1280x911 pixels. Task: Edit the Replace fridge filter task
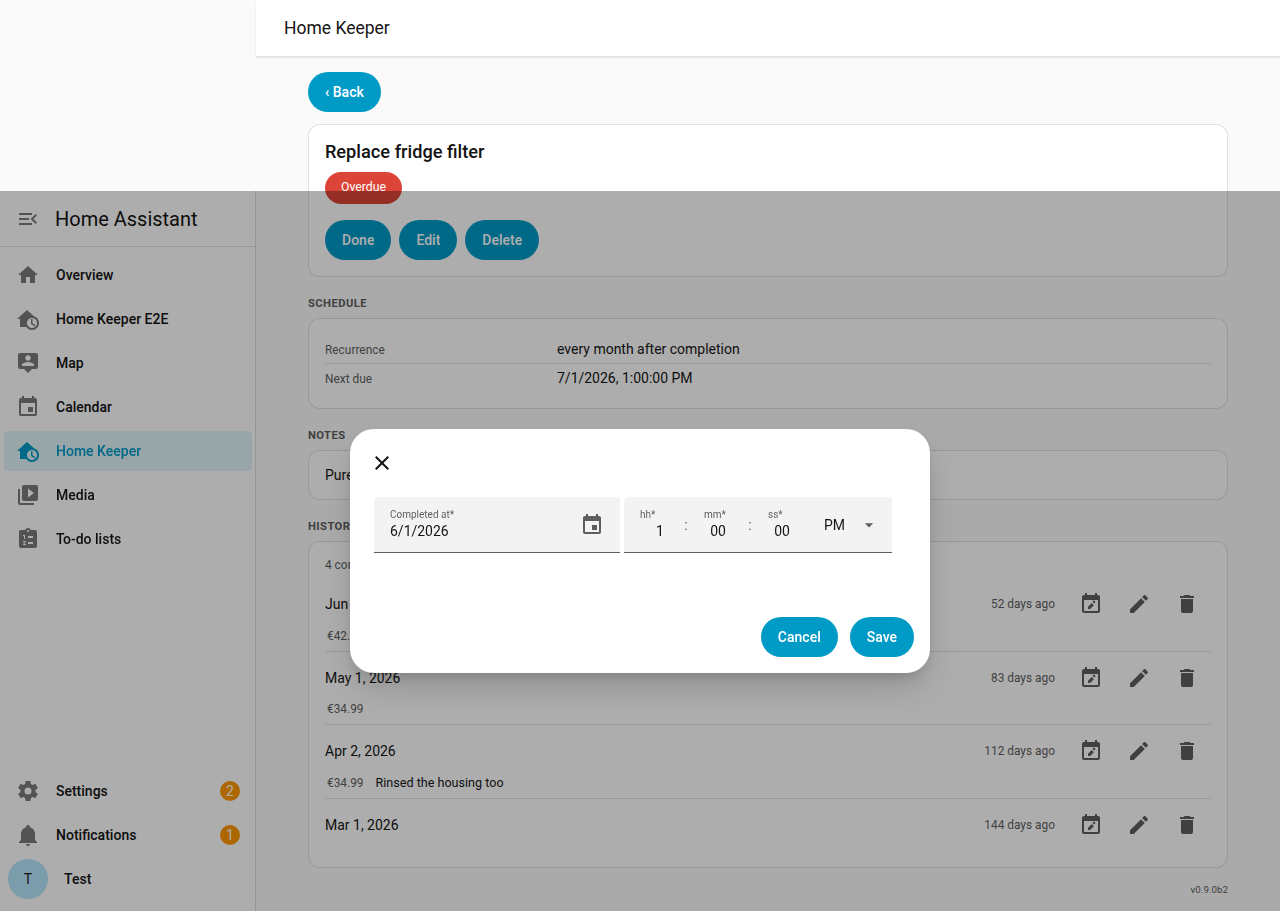tap(428, 240)
